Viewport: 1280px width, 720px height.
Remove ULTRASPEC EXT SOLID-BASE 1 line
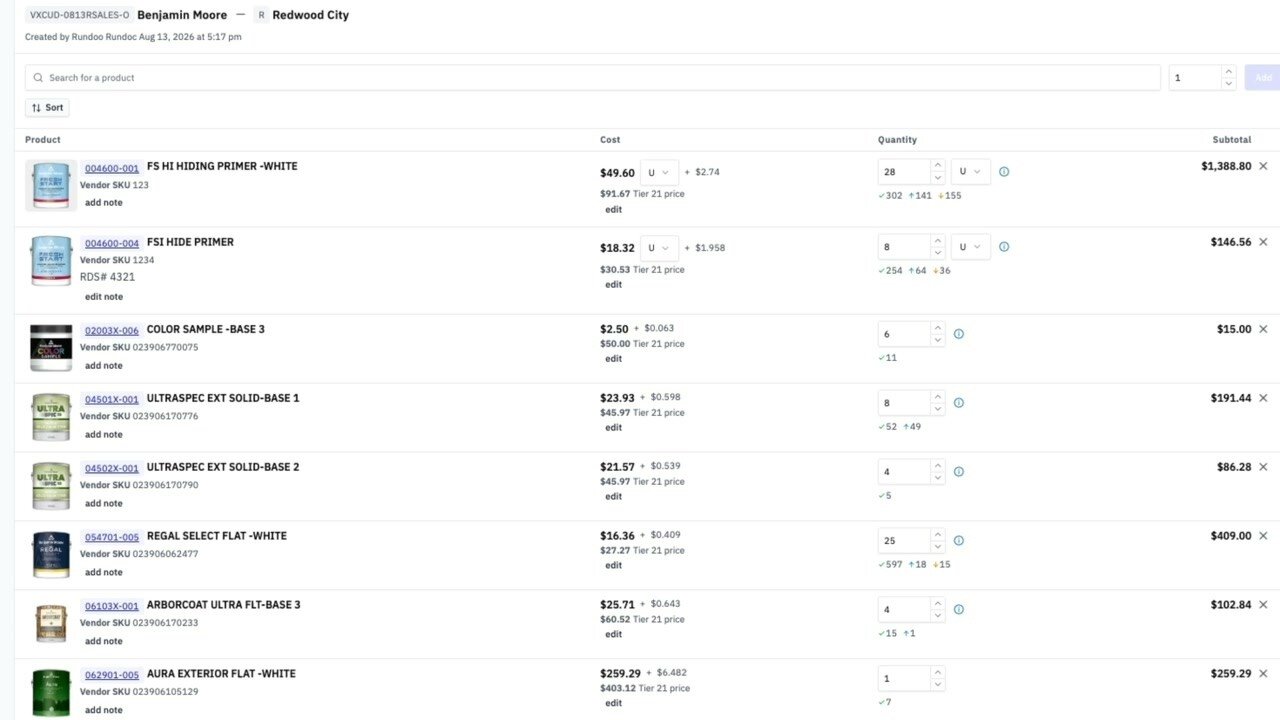pos(1263,398)
